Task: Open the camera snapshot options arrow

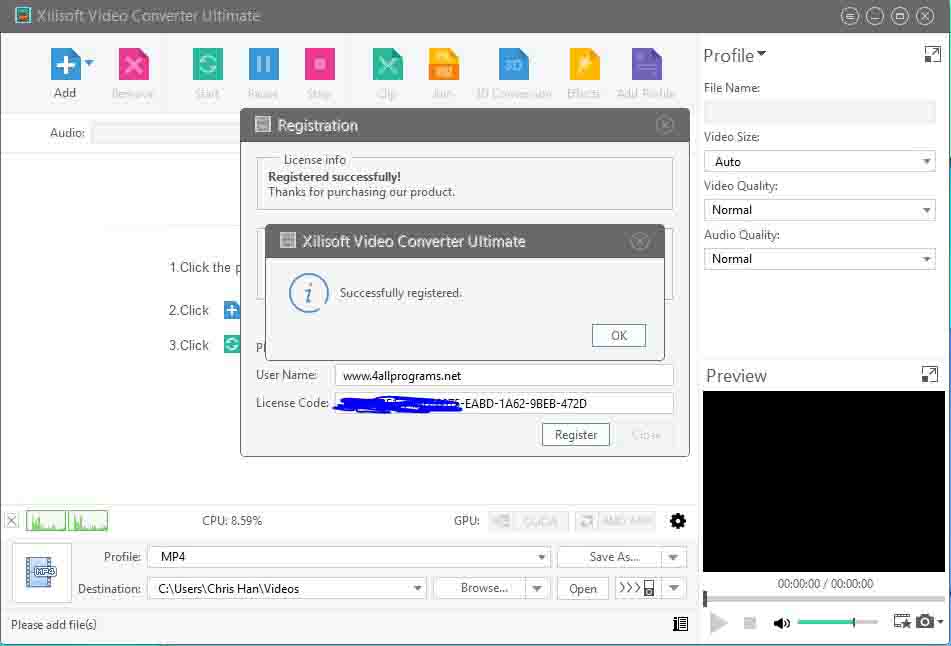Action: 940,621
